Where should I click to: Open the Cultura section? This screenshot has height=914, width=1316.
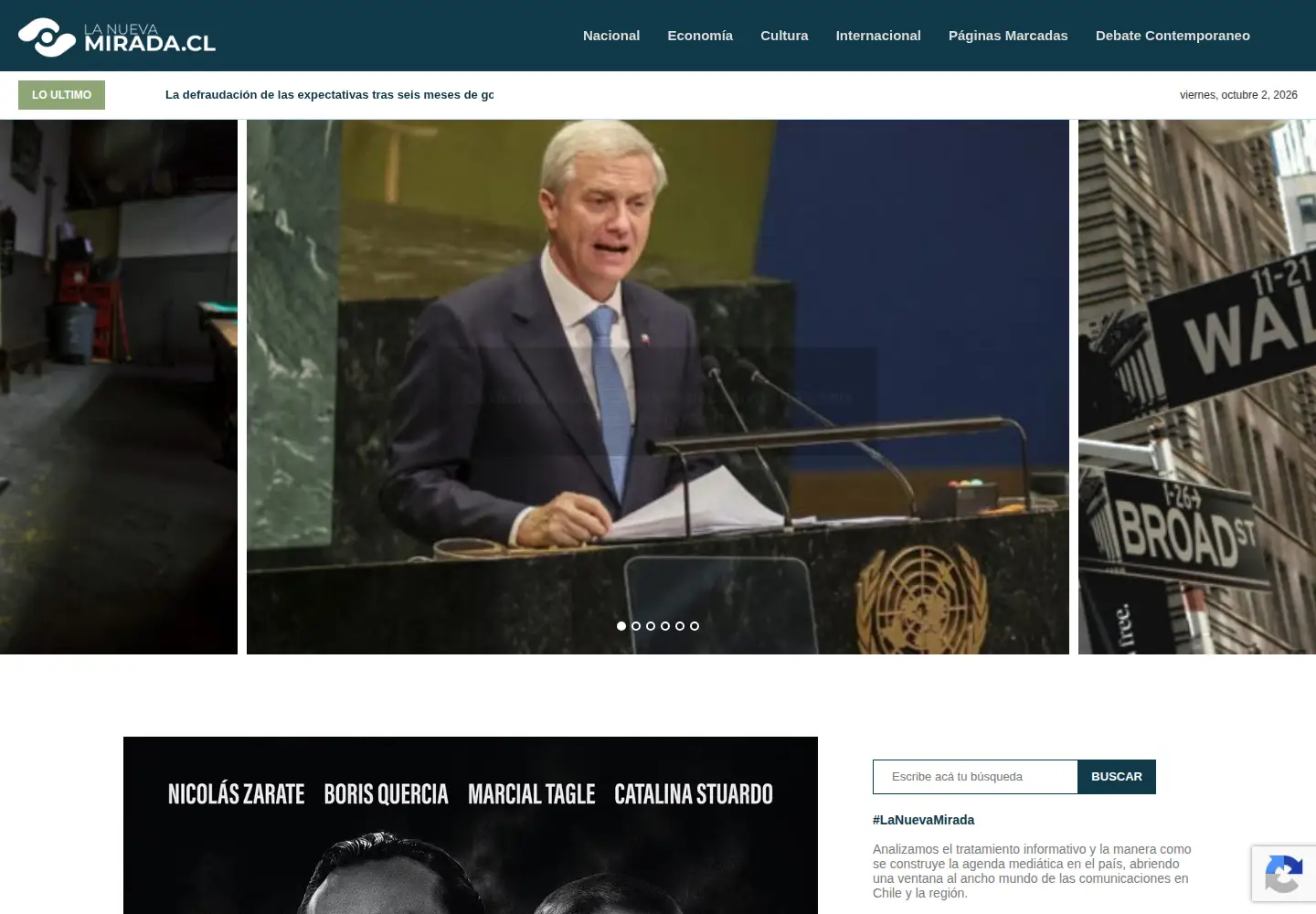tap(784, 36)
